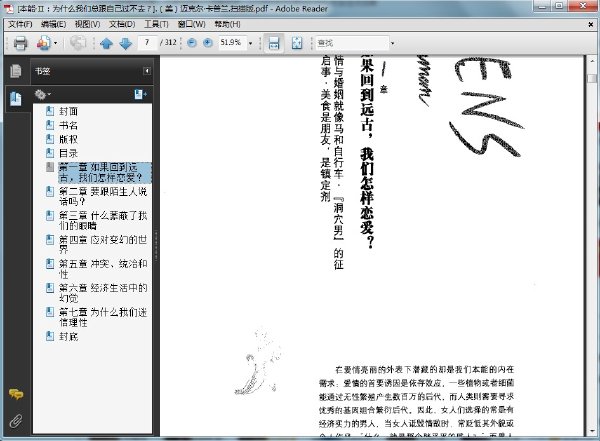The height and width of the screenshot is (441, 600).
Task: Go to previous page with up arrow
Action: coord(106,43)
